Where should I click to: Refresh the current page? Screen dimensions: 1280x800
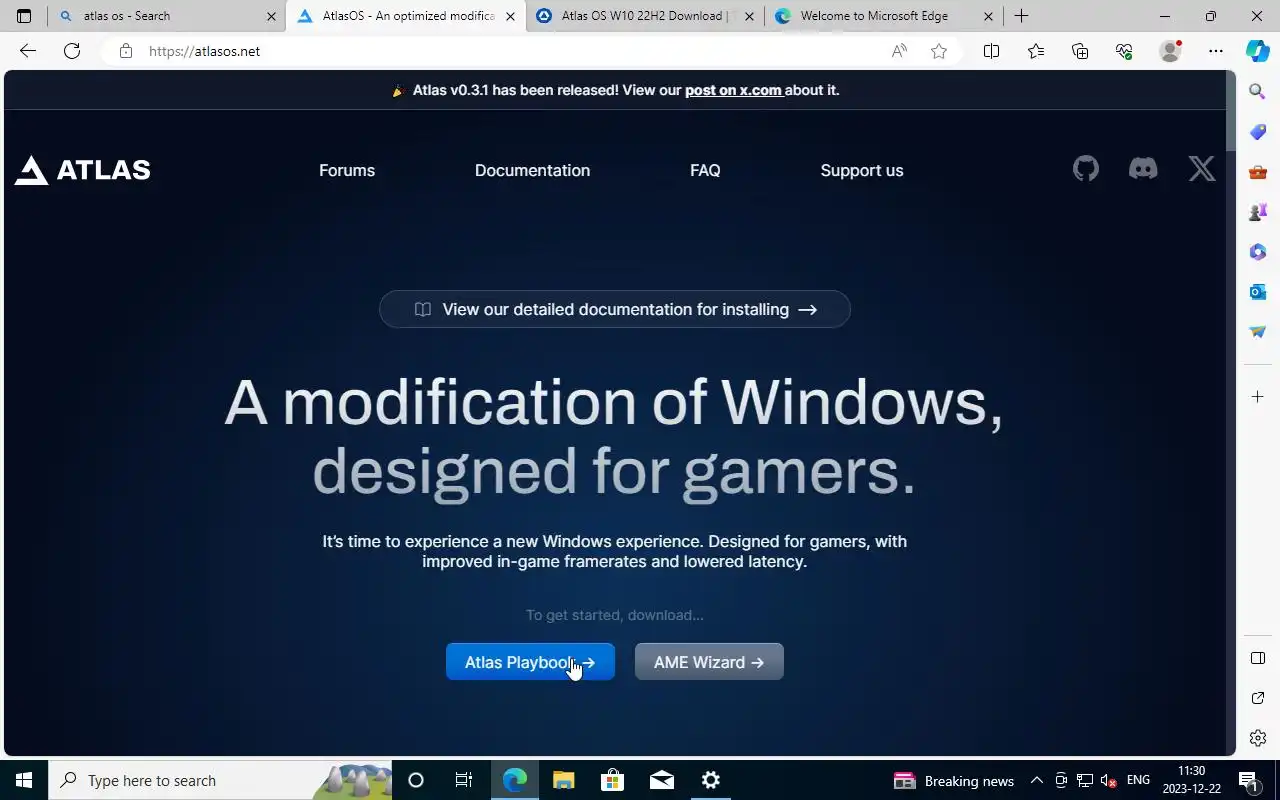tap(72, 51)
